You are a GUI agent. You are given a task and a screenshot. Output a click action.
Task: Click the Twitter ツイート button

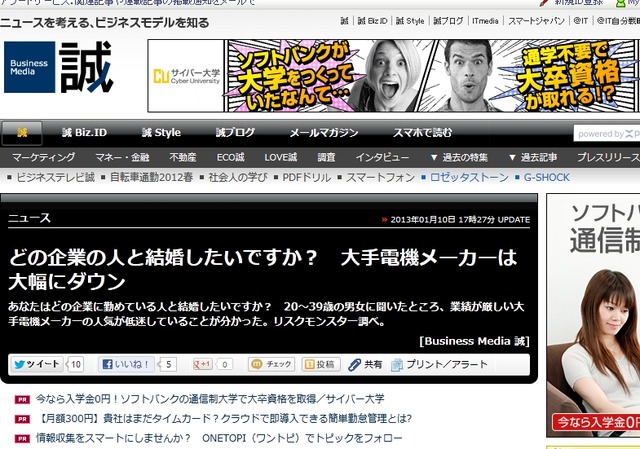[37, 364]
